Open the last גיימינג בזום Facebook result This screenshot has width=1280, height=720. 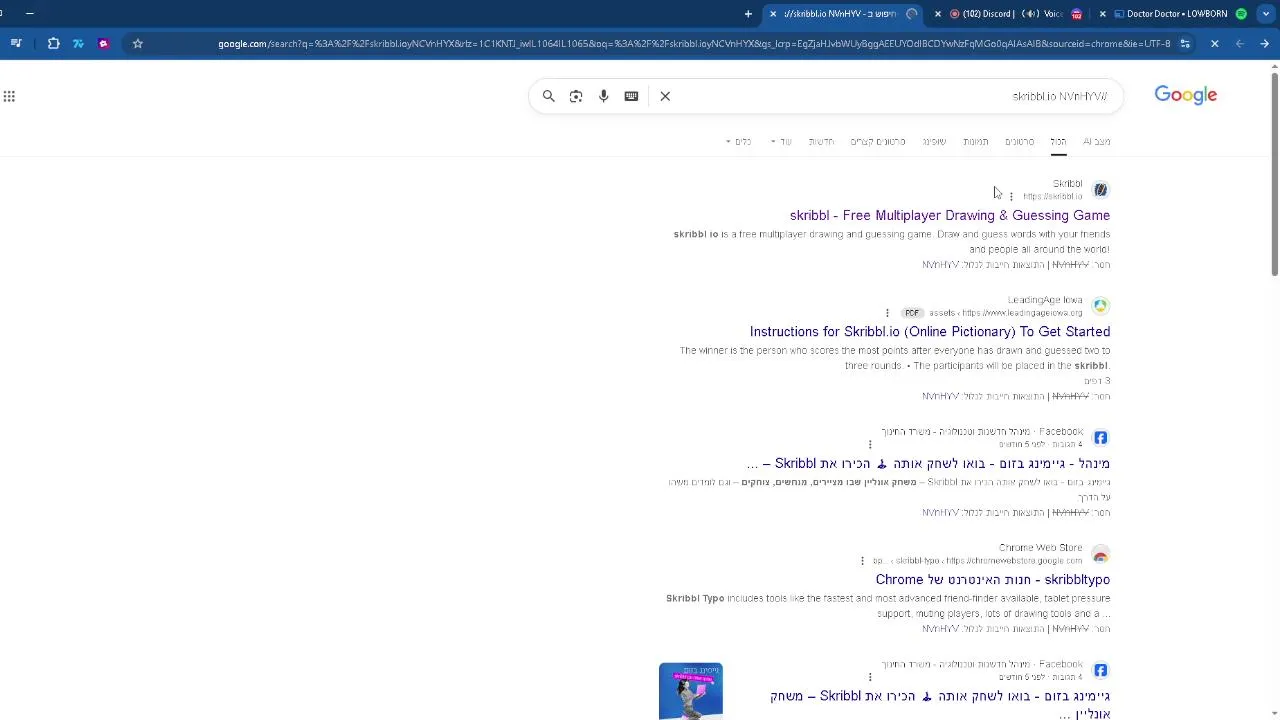pyautogui.click(x=940, y=704)
